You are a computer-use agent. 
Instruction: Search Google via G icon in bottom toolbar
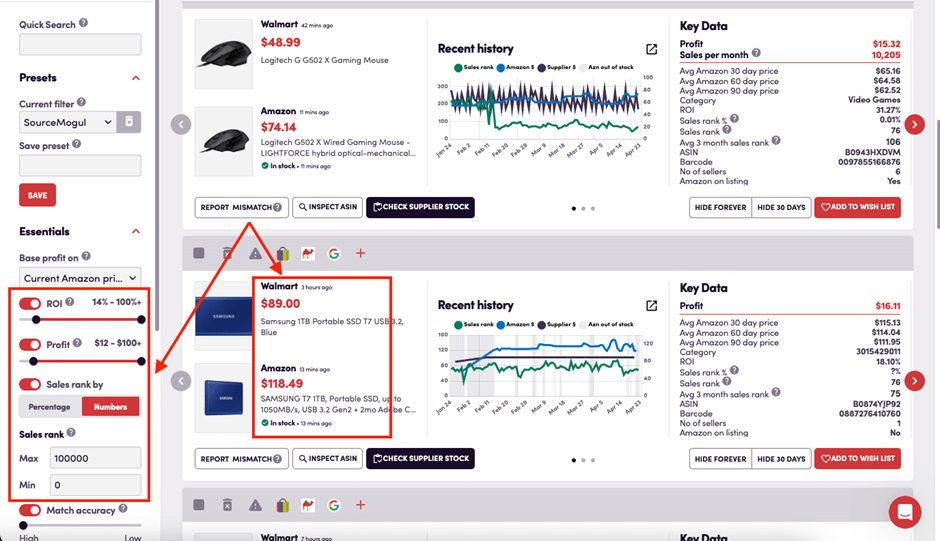pos(334,505)
